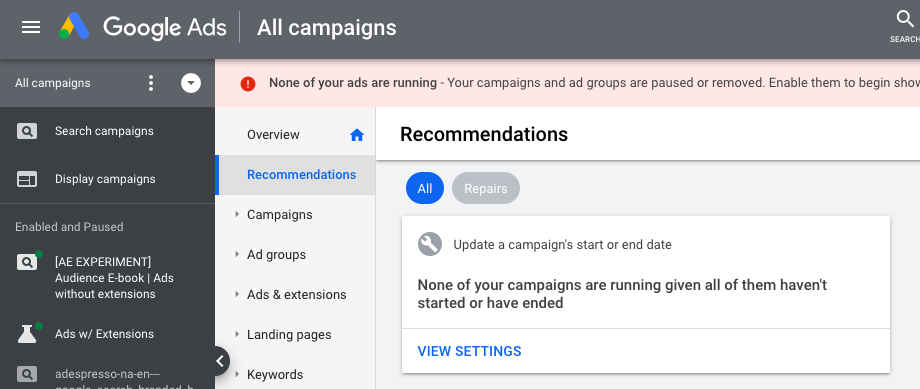Select the All filter chip
Viewport: 920px width, 389px height.
click(425, 188)
